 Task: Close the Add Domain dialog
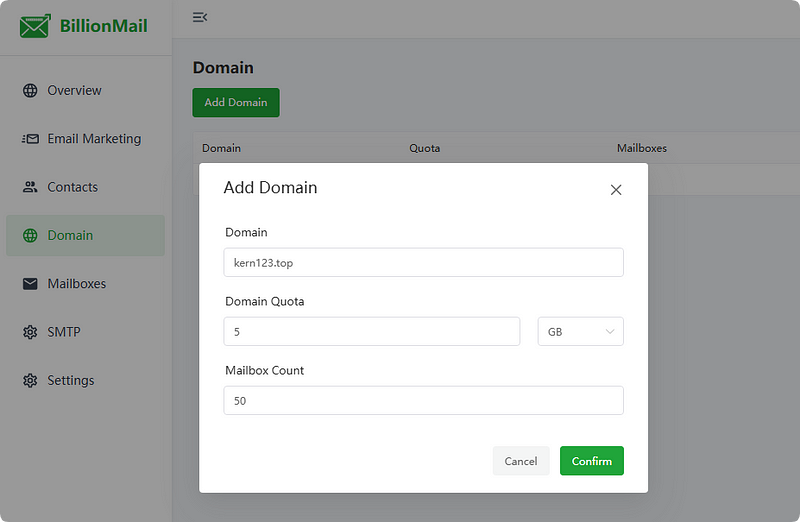[x=616, y=190]
